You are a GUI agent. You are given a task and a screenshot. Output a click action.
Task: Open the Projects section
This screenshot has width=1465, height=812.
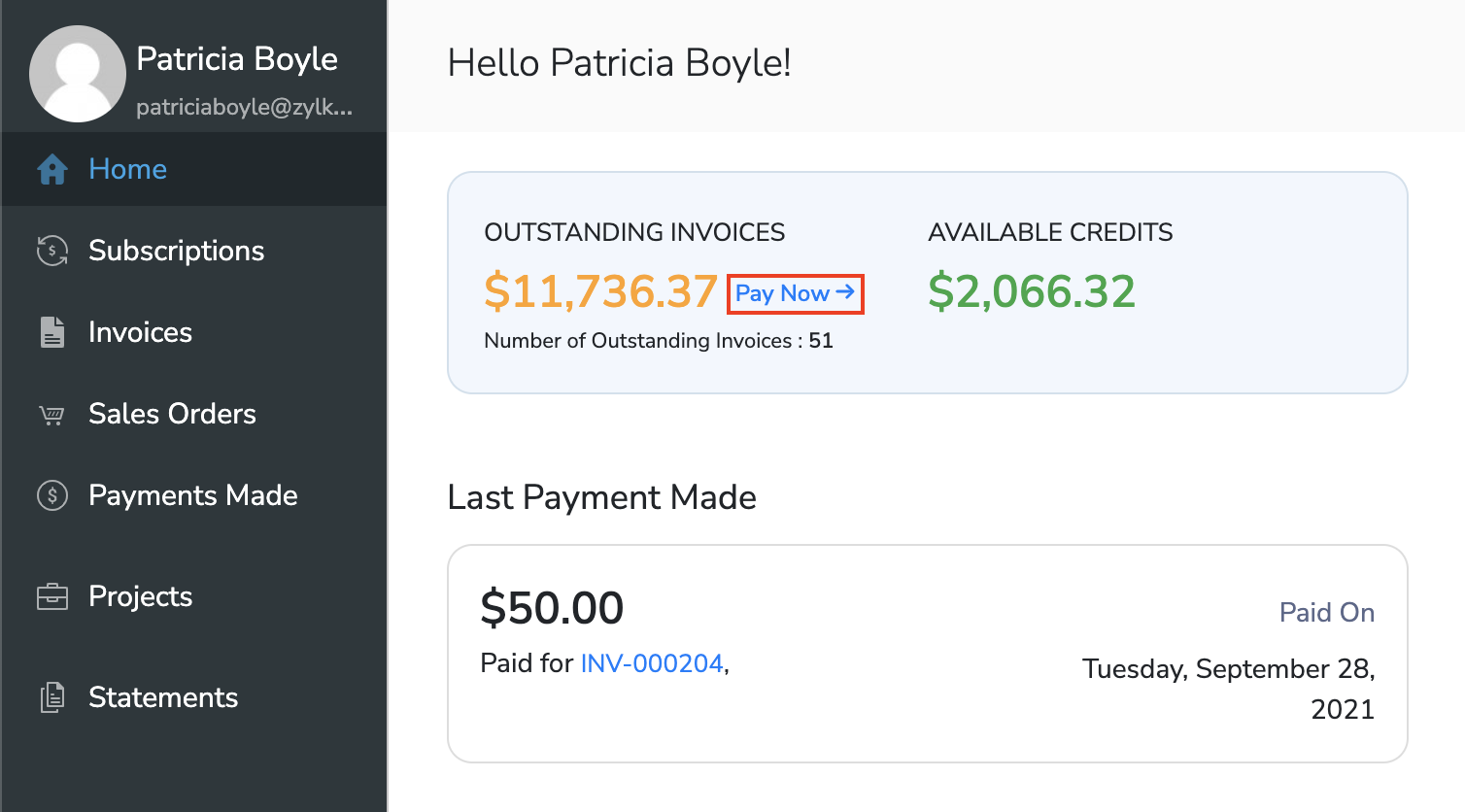[140, 596]
